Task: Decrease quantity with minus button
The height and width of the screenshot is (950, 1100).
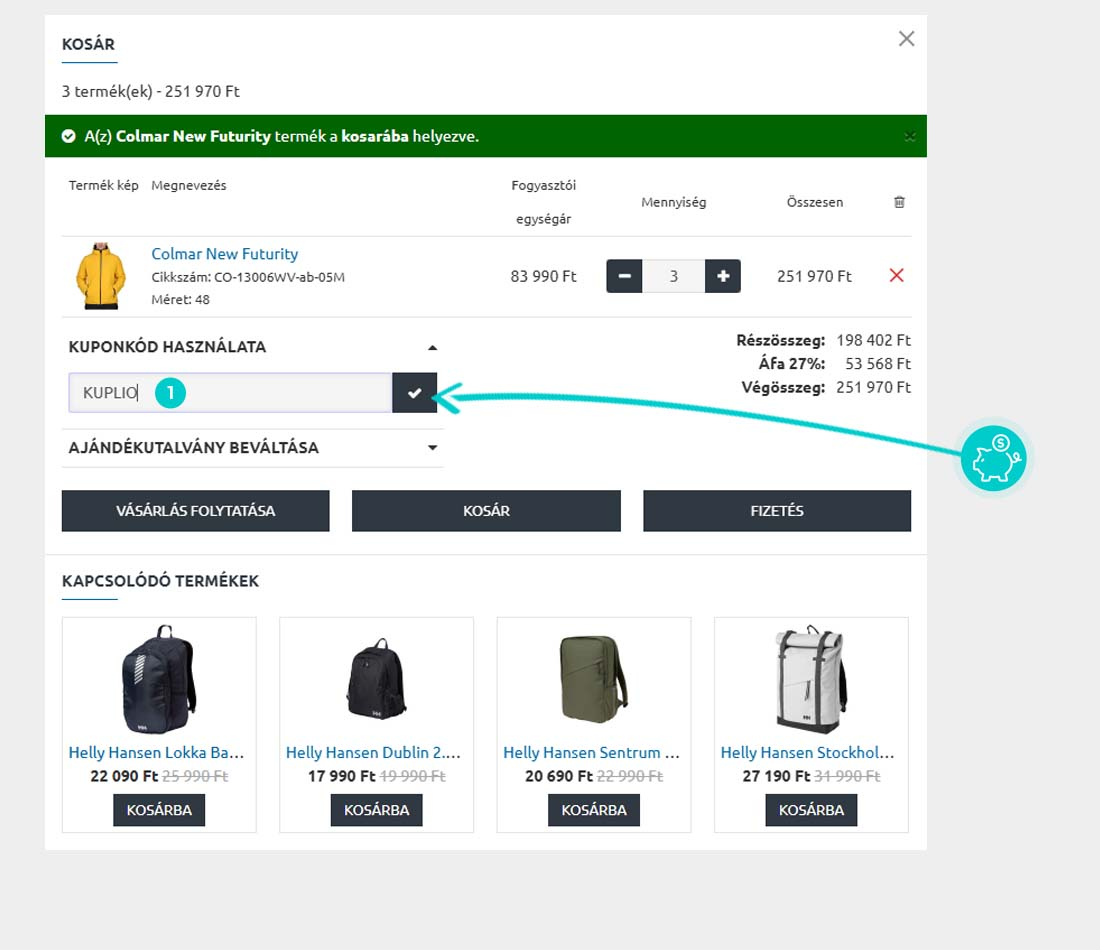Action: [x=624, y=276]
